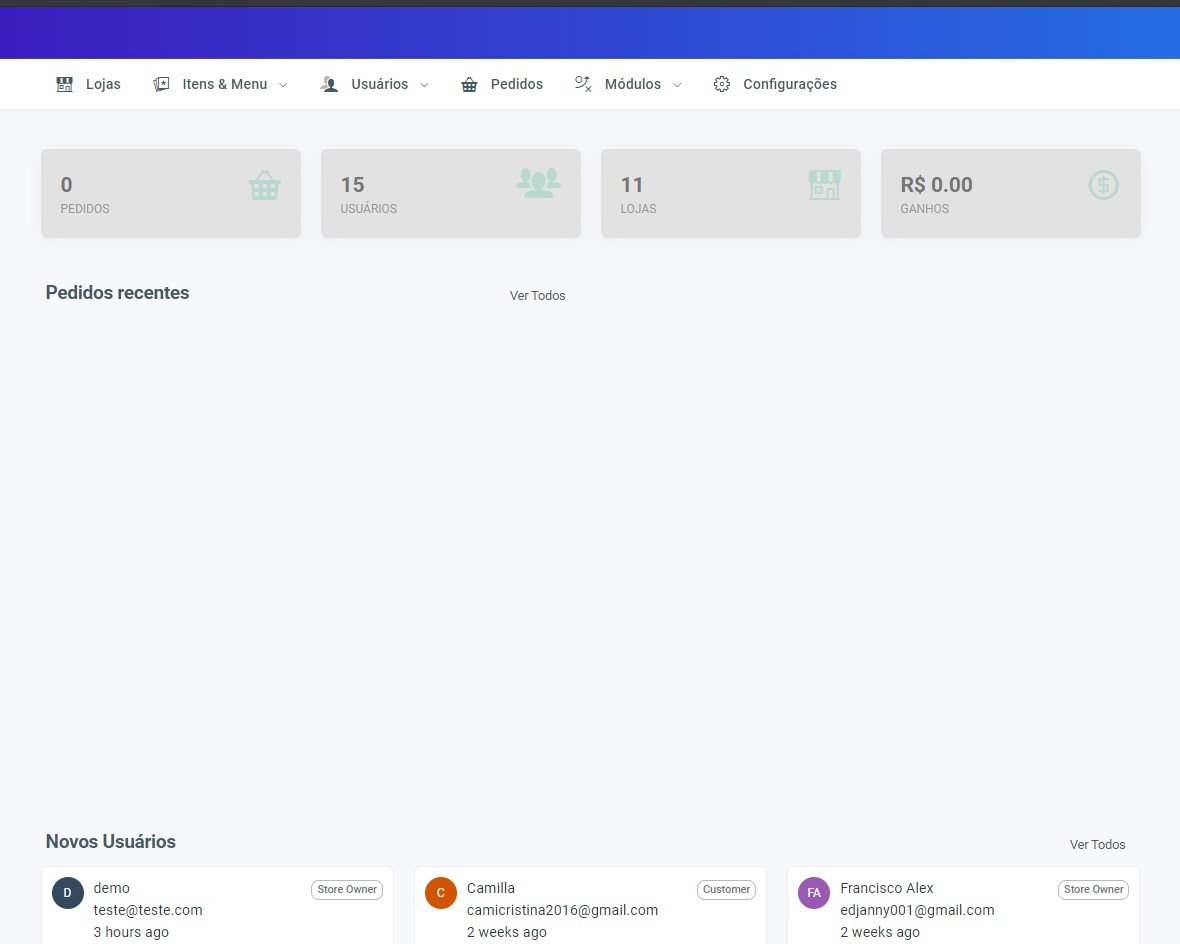Viewport: 1180px width, 944px height.
Task: Click the Módulos icon in navbar
Action: pyautogui.click(x=583, y=85)
